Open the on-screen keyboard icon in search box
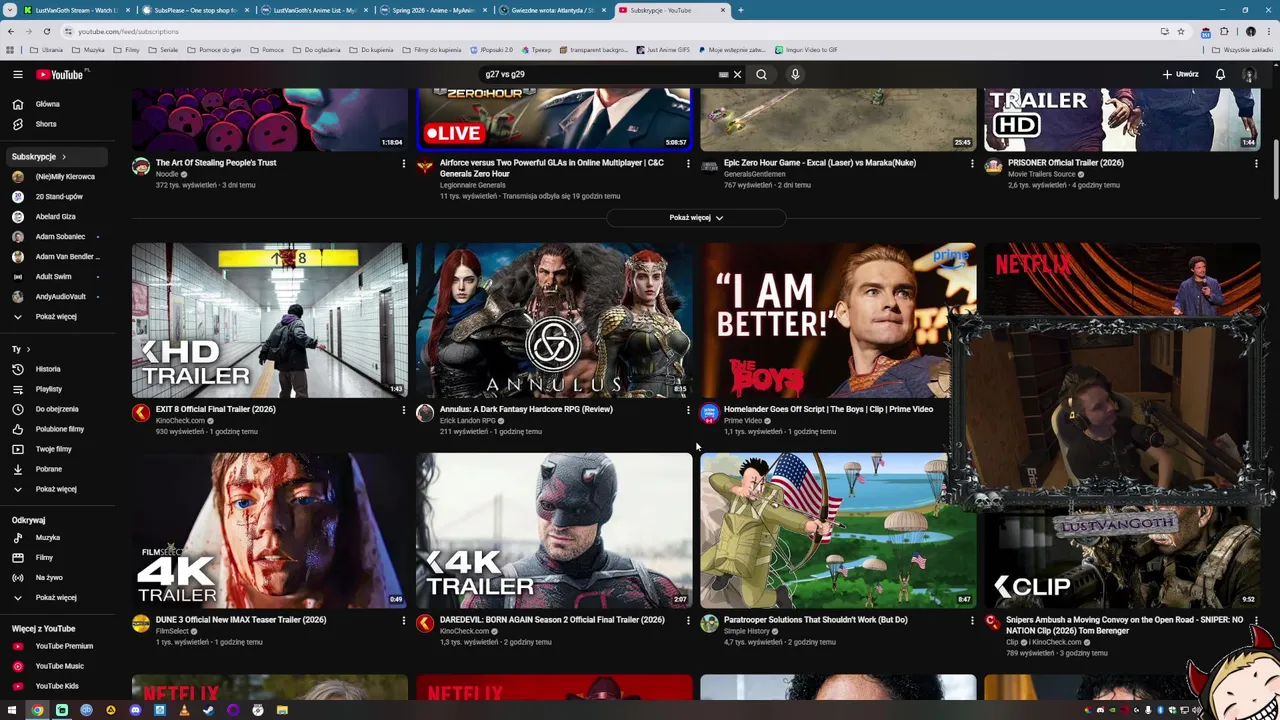The image size is (1280, 720). click(723, 74)
